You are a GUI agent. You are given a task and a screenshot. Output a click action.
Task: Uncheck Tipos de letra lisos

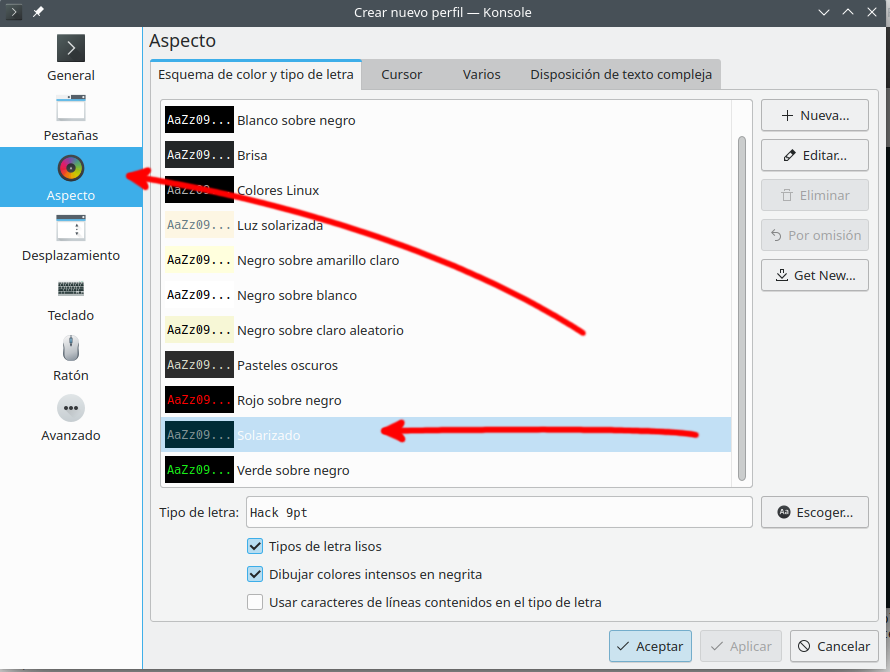(255, 546)
